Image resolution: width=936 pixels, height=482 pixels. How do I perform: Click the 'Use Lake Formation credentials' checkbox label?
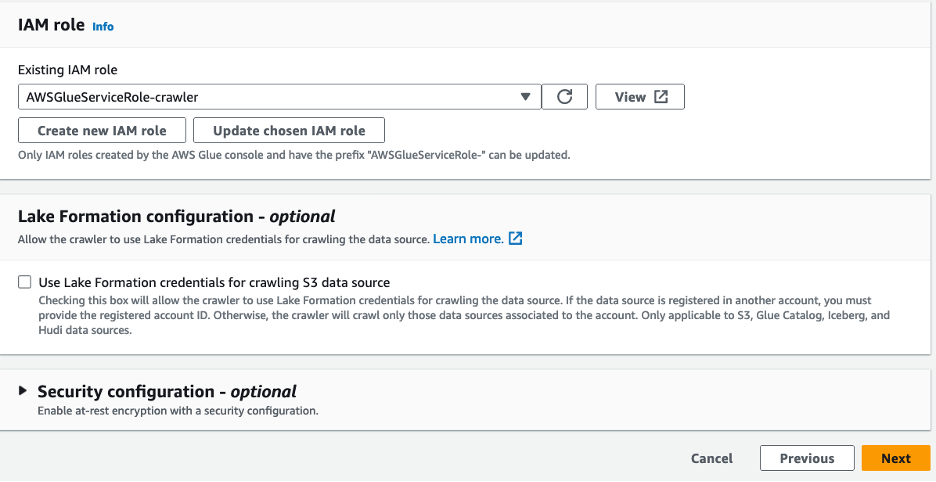point(213,283)
